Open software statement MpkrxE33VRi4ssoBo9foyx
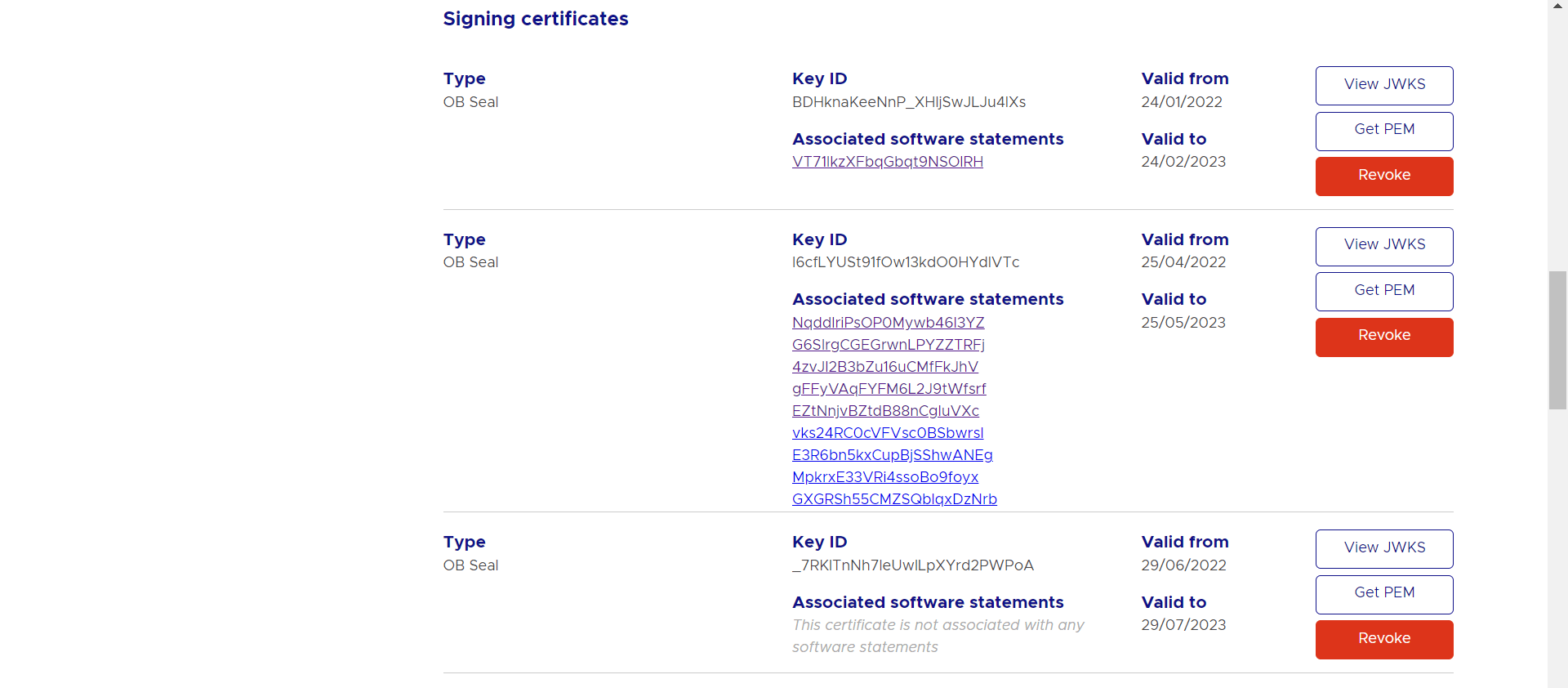This screenshot has width=1568, height=688. [x=884, y=477]
